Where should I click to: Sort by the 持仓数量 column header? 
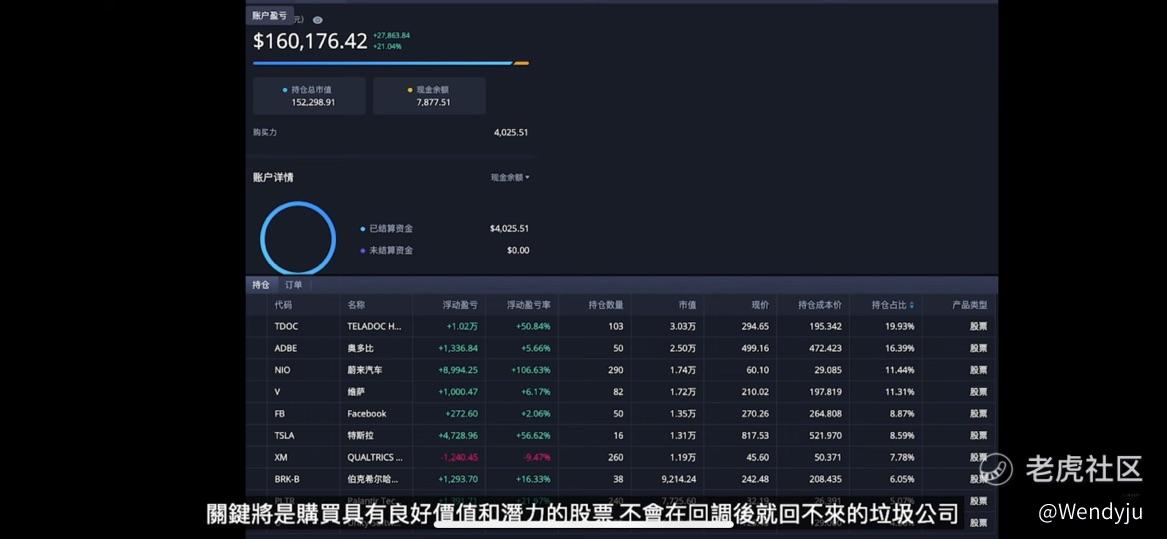coord(606,305)
